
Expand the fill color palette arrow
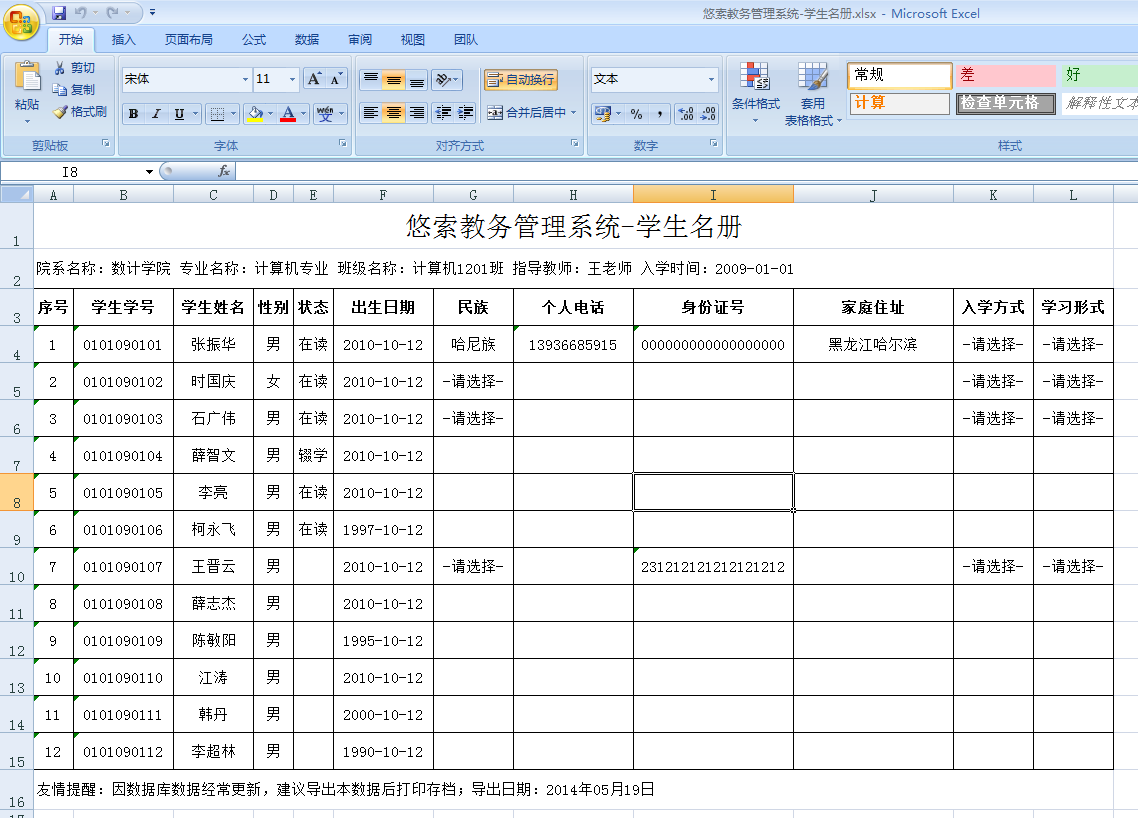pyautogui.click(x=271, y=113)
